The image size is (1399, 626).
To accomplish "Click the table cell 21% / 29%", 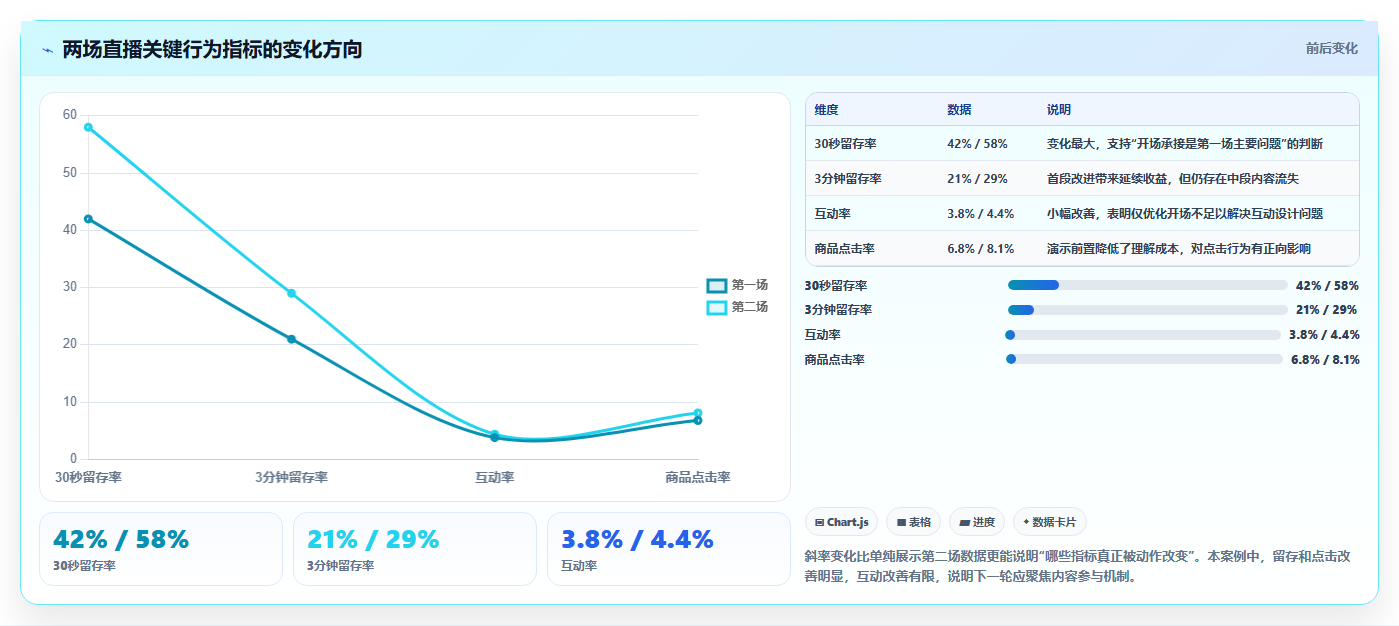I will (977, 179).
